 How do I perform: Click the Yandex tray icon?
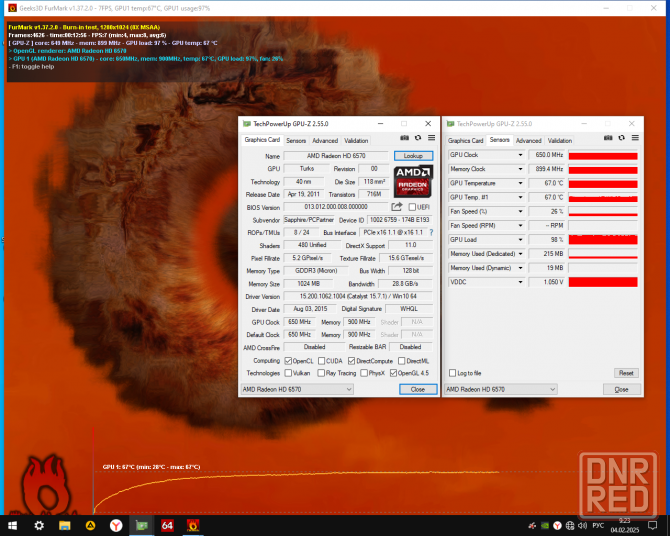(x=557, y=525)
